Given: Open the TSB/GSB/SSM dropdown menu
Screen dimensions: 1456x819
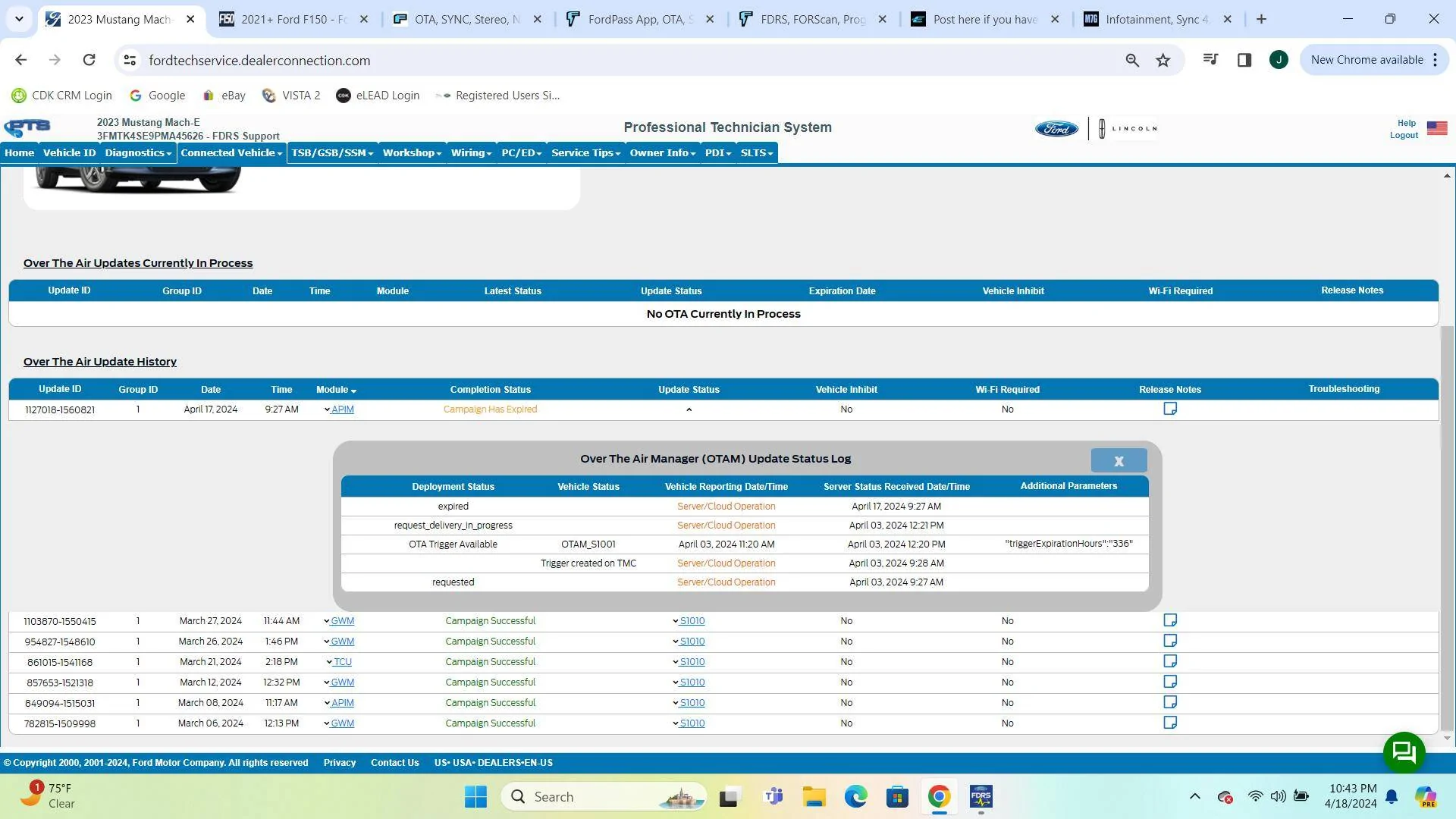Looking at the screenshot, I should 332,153.
